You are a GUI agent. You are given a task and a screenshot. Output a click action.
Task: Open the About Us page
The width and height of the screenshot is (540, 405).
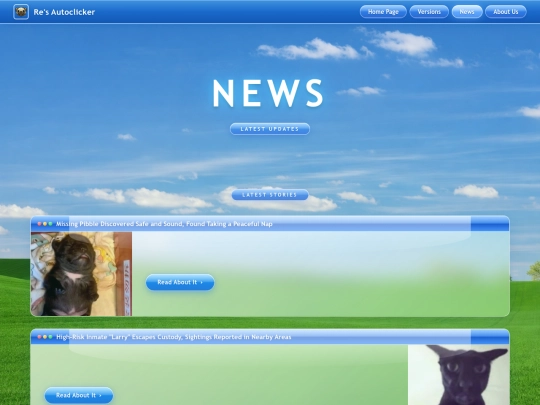point(506,12)
